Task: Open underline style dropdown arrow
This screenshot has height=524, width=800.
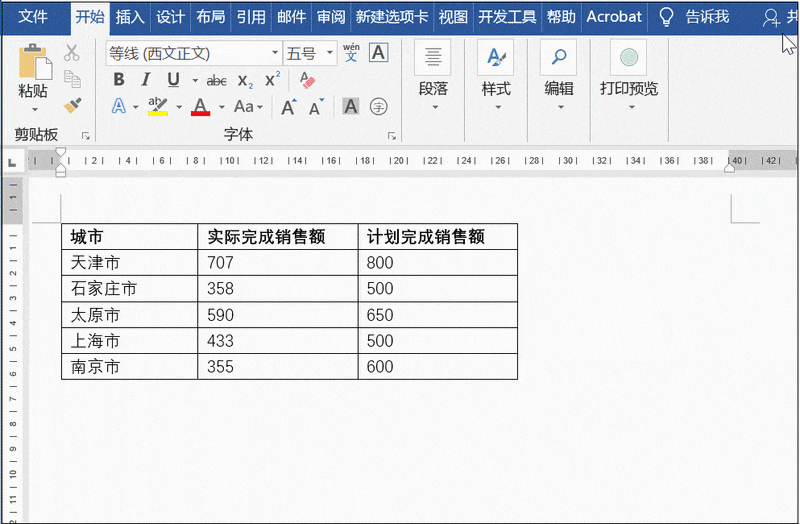Action: [195, 81]
